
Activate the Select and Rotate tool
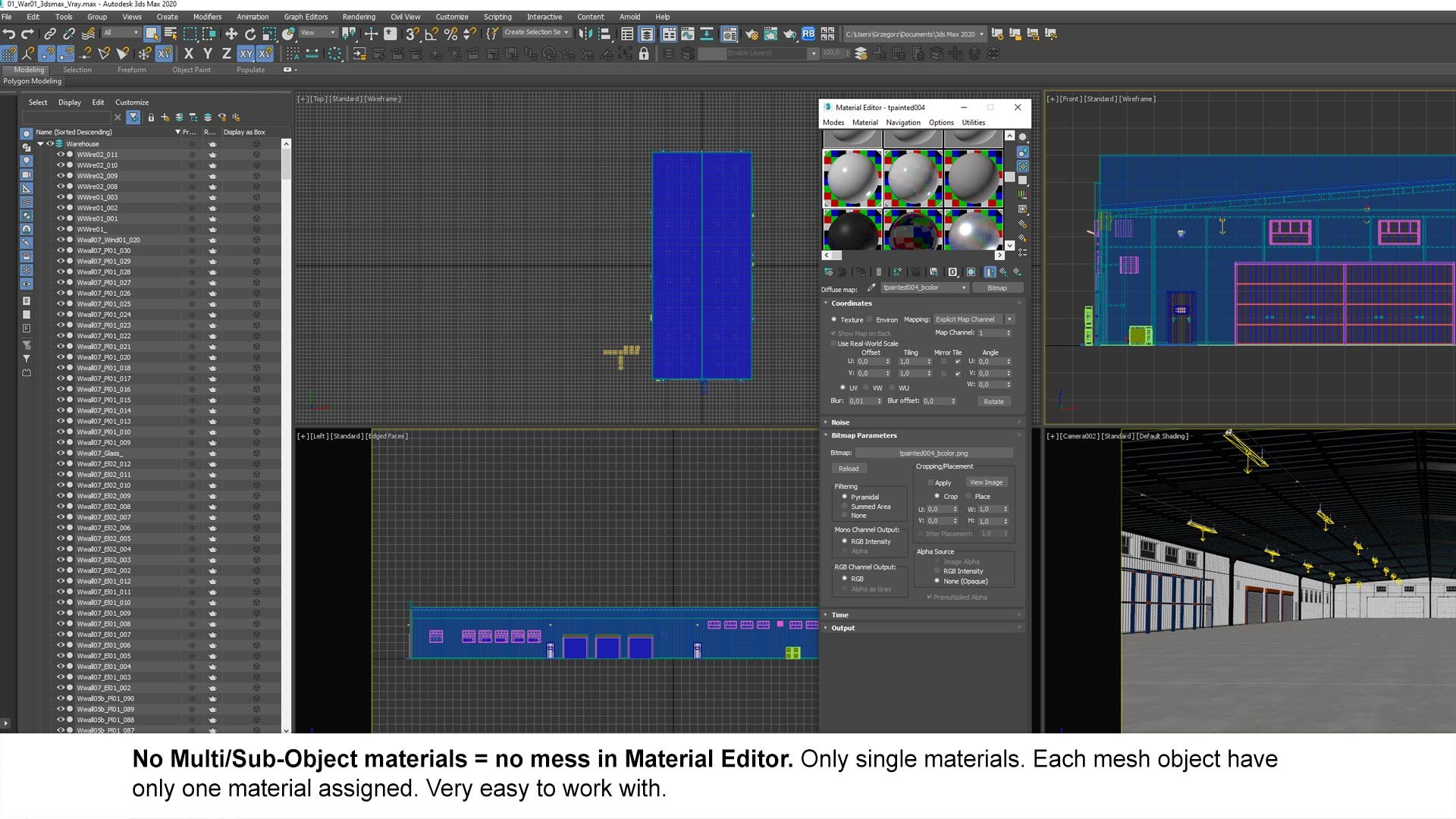click(250, 33)
